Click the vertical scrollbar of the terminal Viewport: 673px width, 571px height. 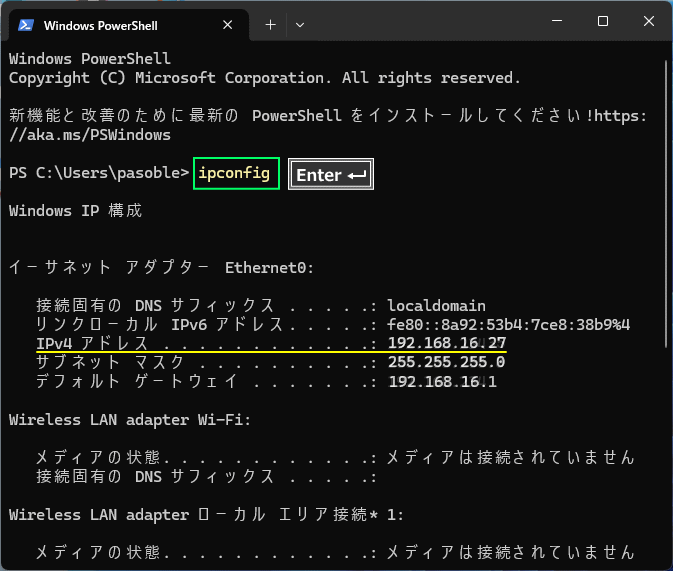point(666,202)
